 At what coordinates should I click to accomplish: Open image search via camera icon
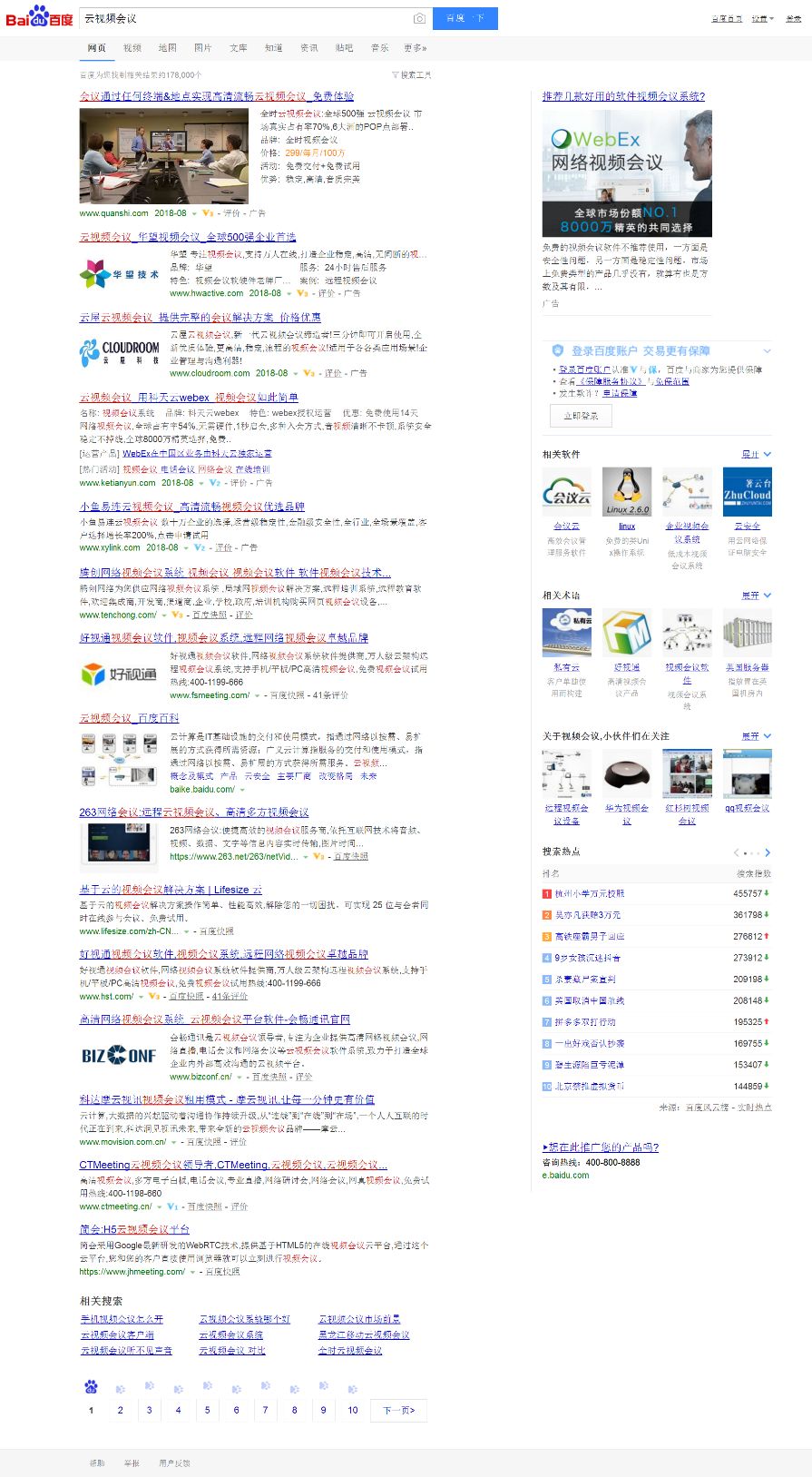coord(419,18)
